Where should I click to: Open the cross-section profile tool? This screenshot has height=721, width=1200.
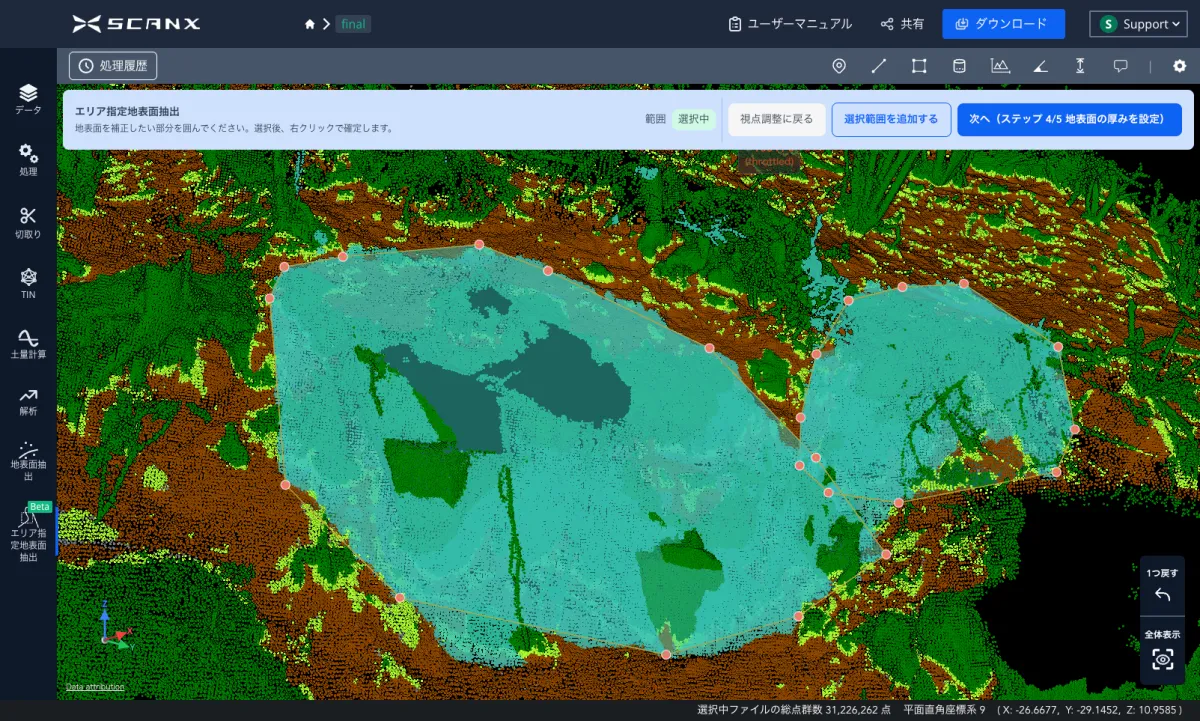tap(999, 66)
